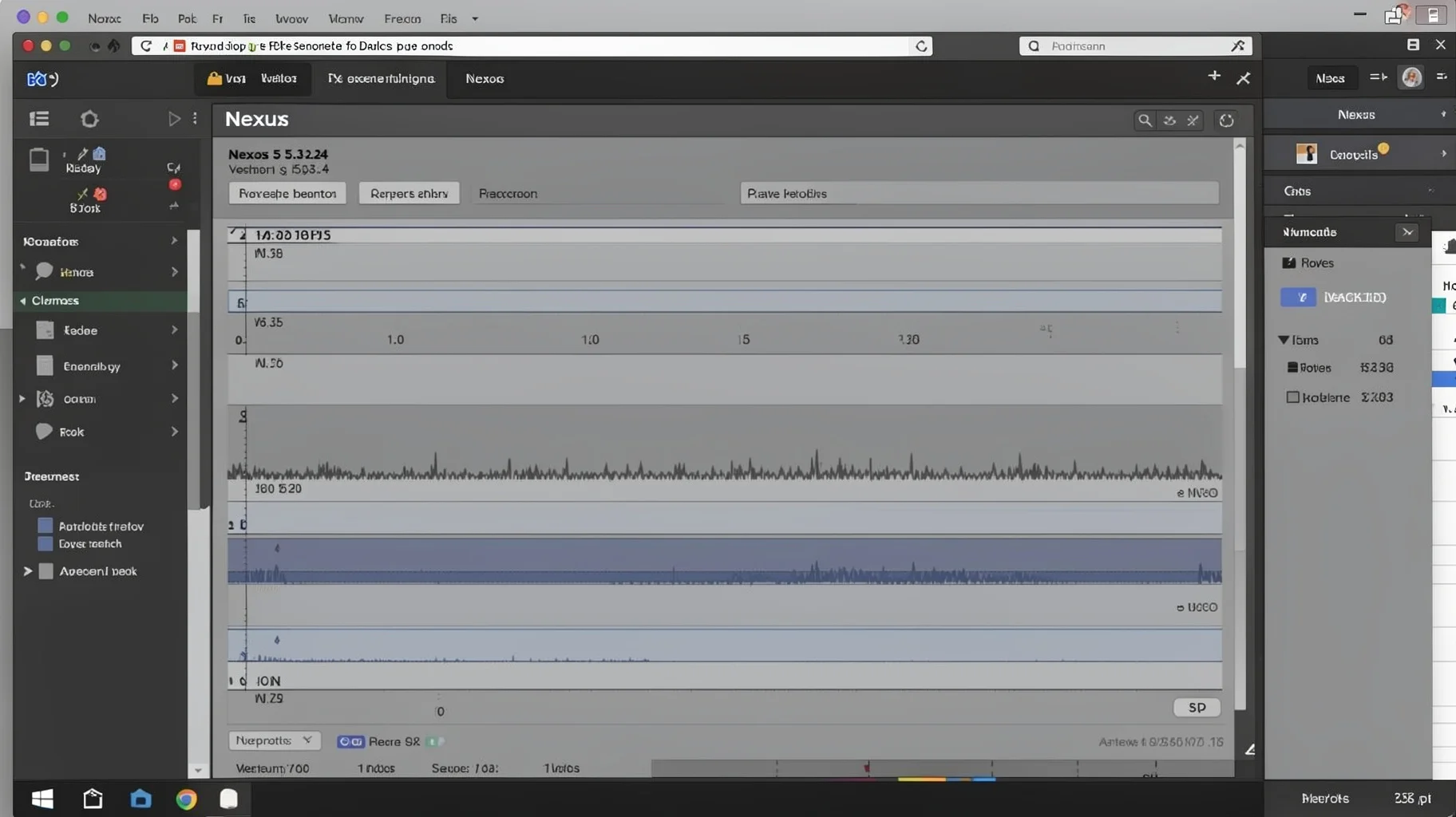Click the Rerpers ehhry button
Viewport: 1456px width, 817px height.
click(x=409, y=193)
